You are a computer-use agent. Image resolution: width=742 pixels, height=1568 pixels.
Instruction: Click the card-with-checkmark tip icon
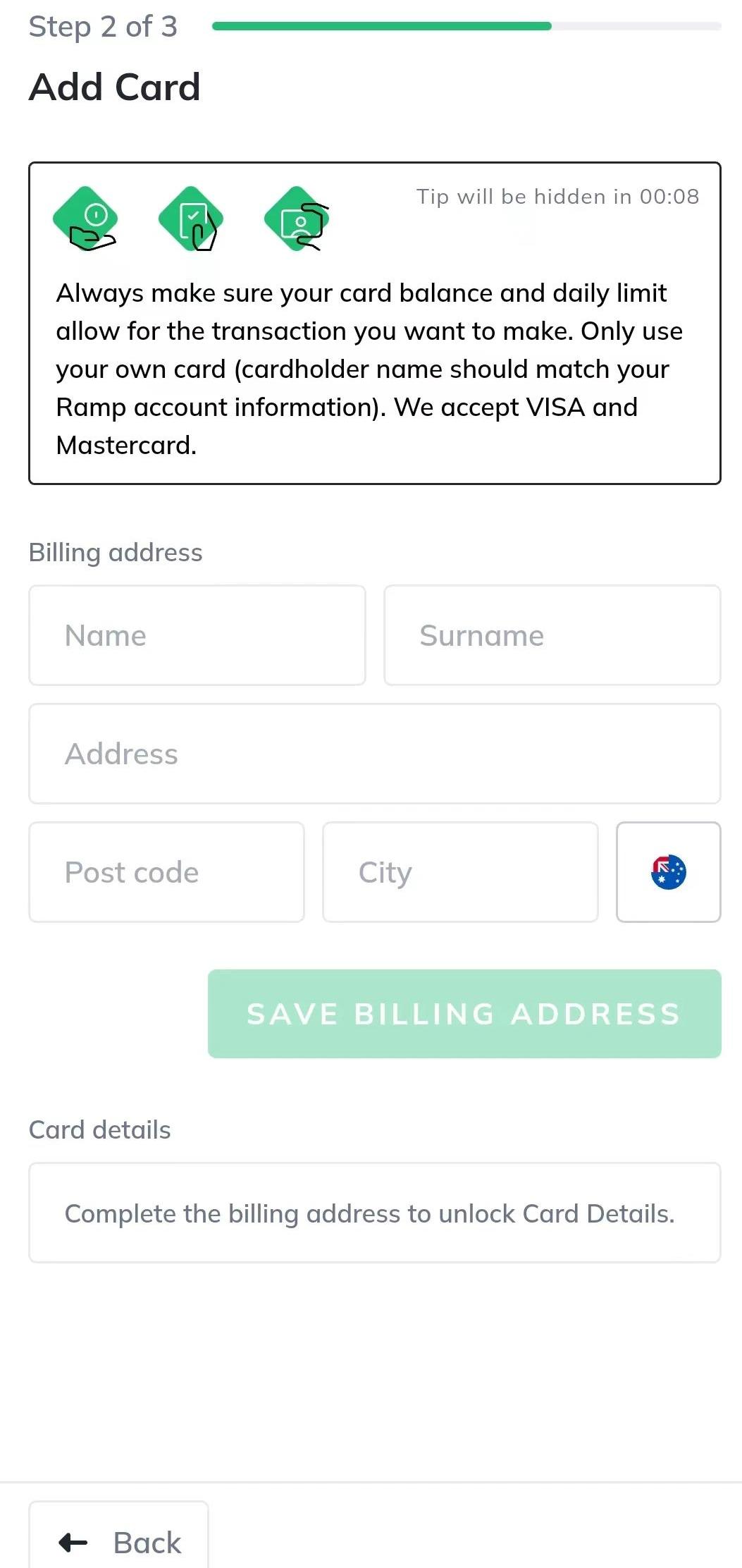click(192, 219)
